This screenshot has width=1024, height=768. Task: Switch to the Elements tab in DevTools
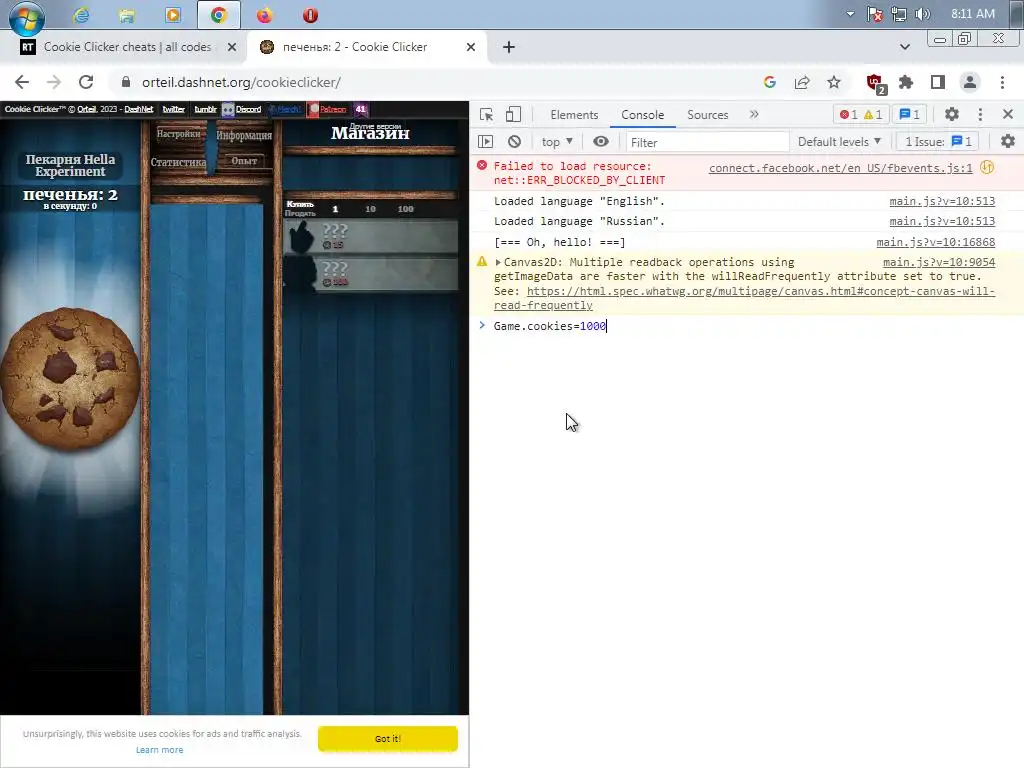tap(574, 115)
